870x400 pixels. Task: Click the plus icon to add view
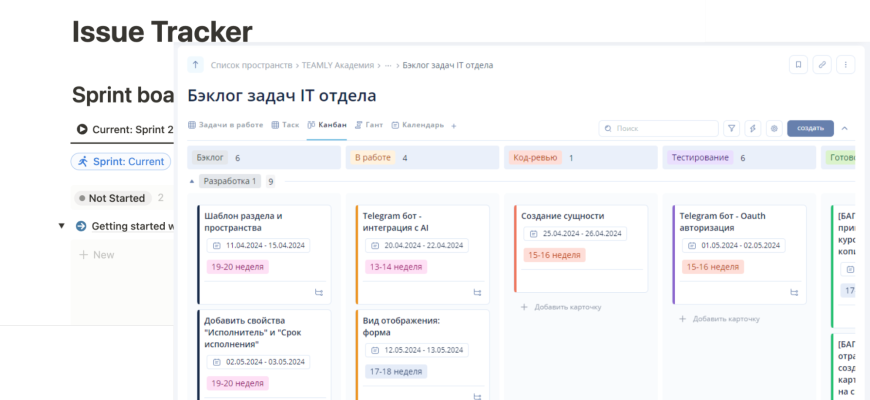(x=453, y=126)
